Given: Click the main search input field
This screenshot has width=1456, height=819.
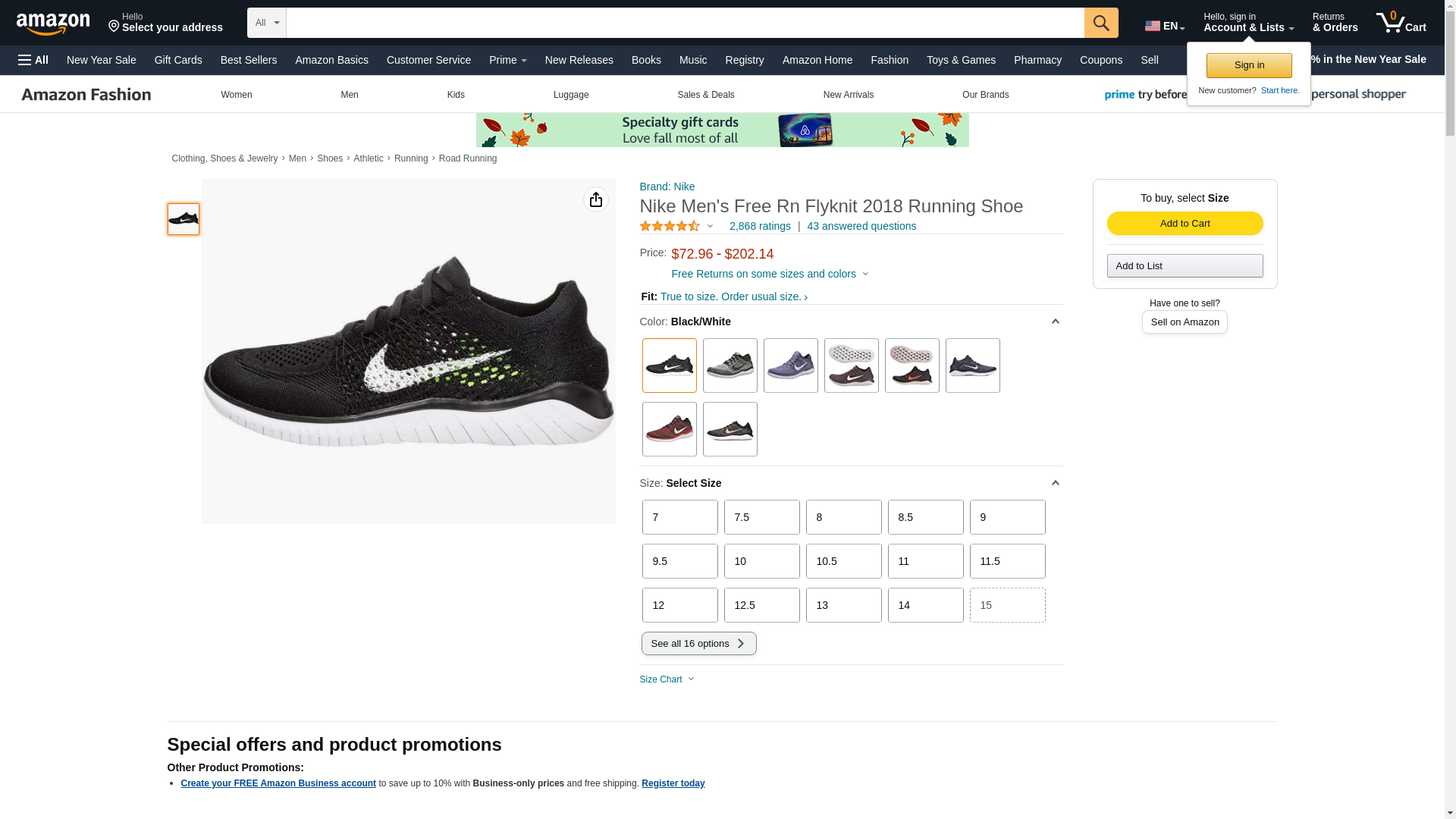Looking at the screenshot, I should click(x=684, y=23).
